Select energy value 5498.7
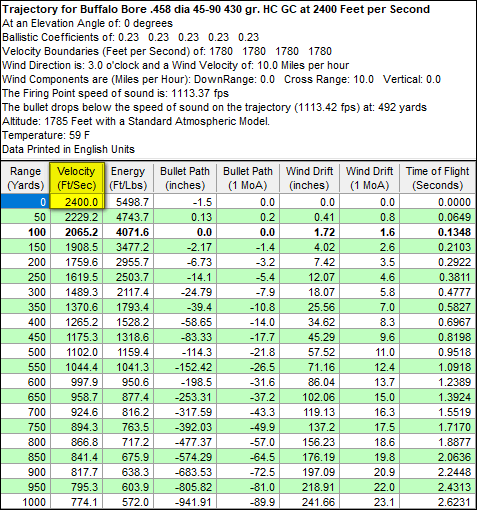 128,202
